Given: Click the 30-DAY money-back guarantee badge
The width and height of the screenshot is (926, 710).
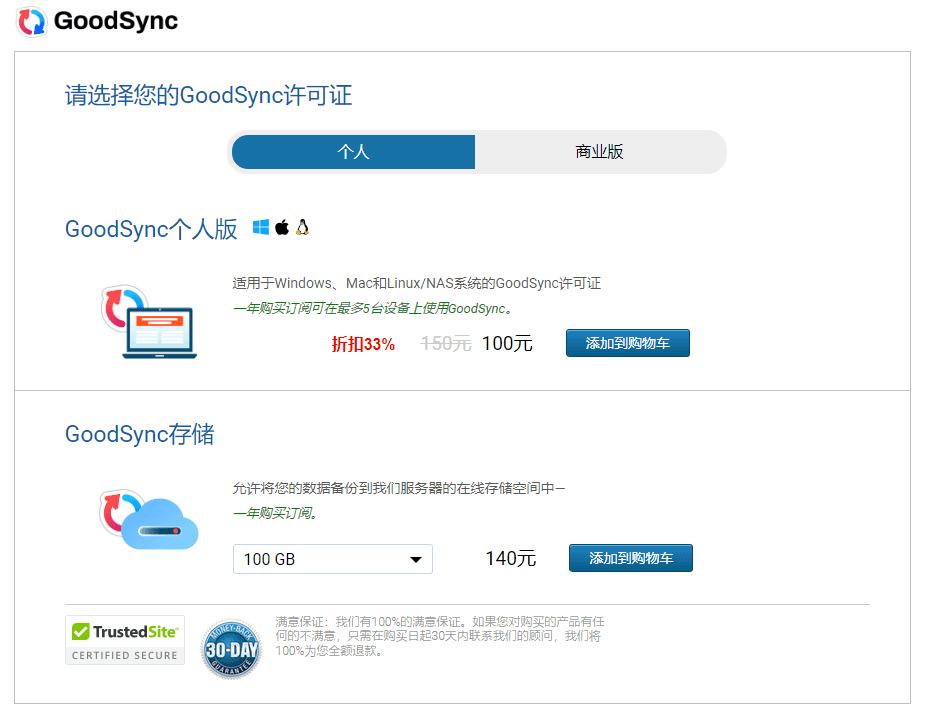Looking at the screenshot, I should click(x=231, y=649).
